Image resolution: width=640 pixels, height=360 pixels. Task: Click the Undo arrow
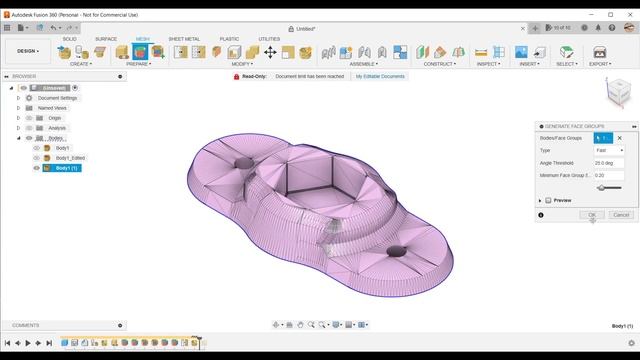pos(53,28)
